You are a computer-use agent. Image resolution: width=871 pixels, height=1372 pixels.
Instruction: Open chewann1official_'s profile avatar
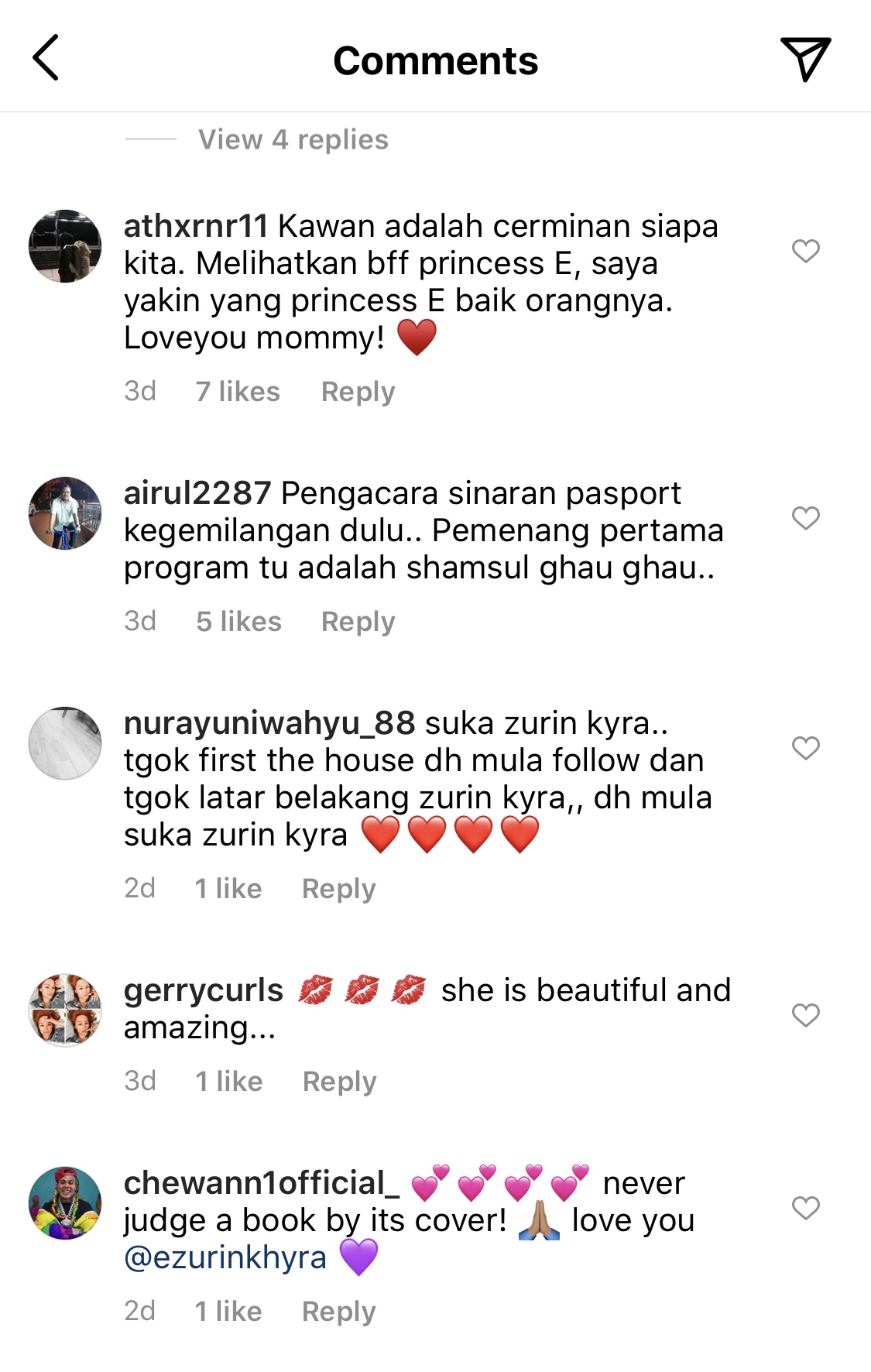click(x=65, y=1202)
